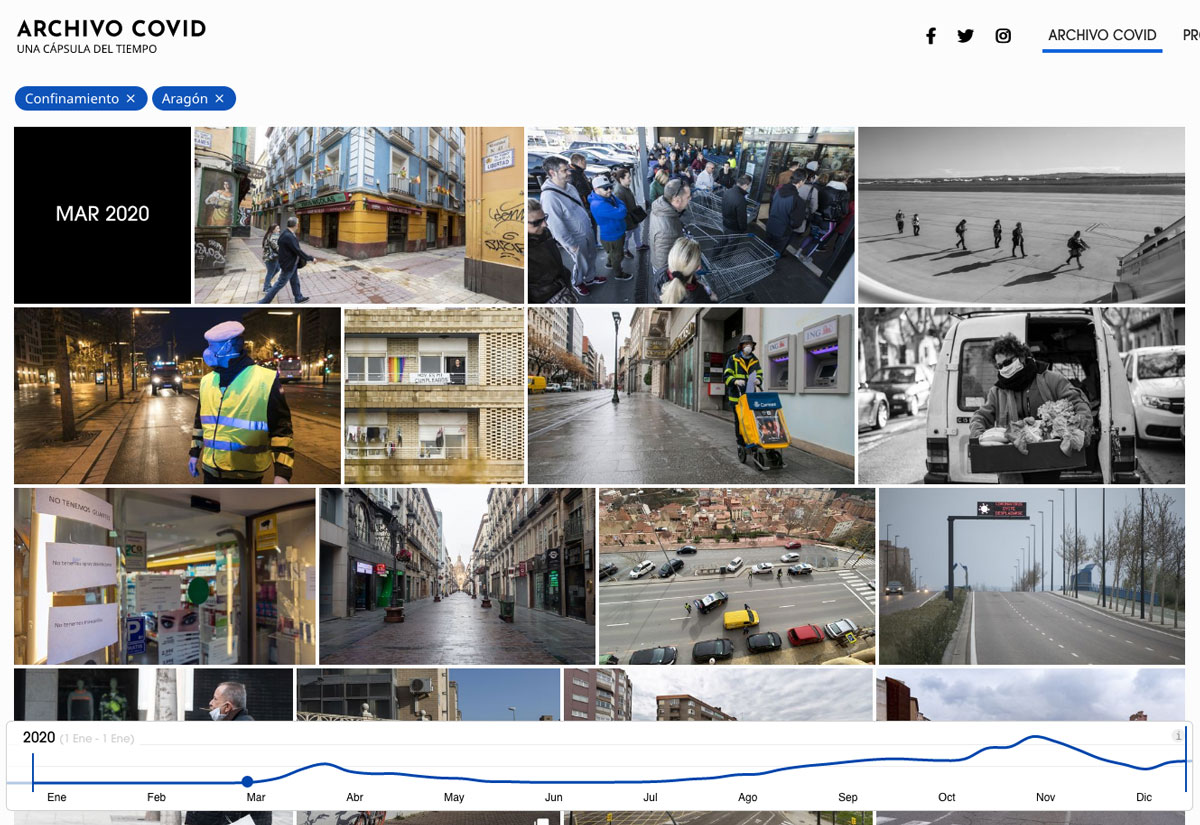Click the rainbow flag balcony photo

coord(433,395)
